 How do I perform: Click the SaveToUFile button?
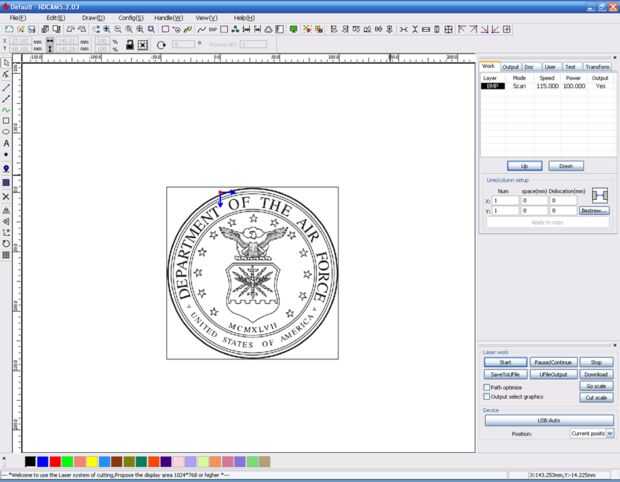pos(505,374)
